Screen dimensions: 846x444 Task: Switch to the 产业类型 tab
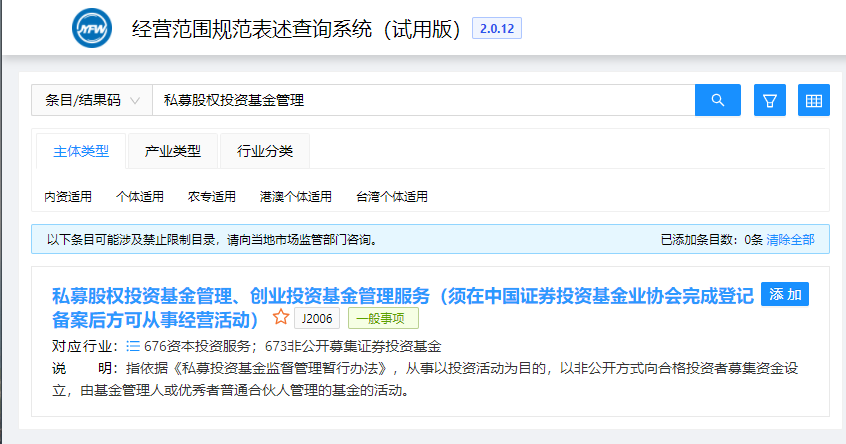pos(173,151)
